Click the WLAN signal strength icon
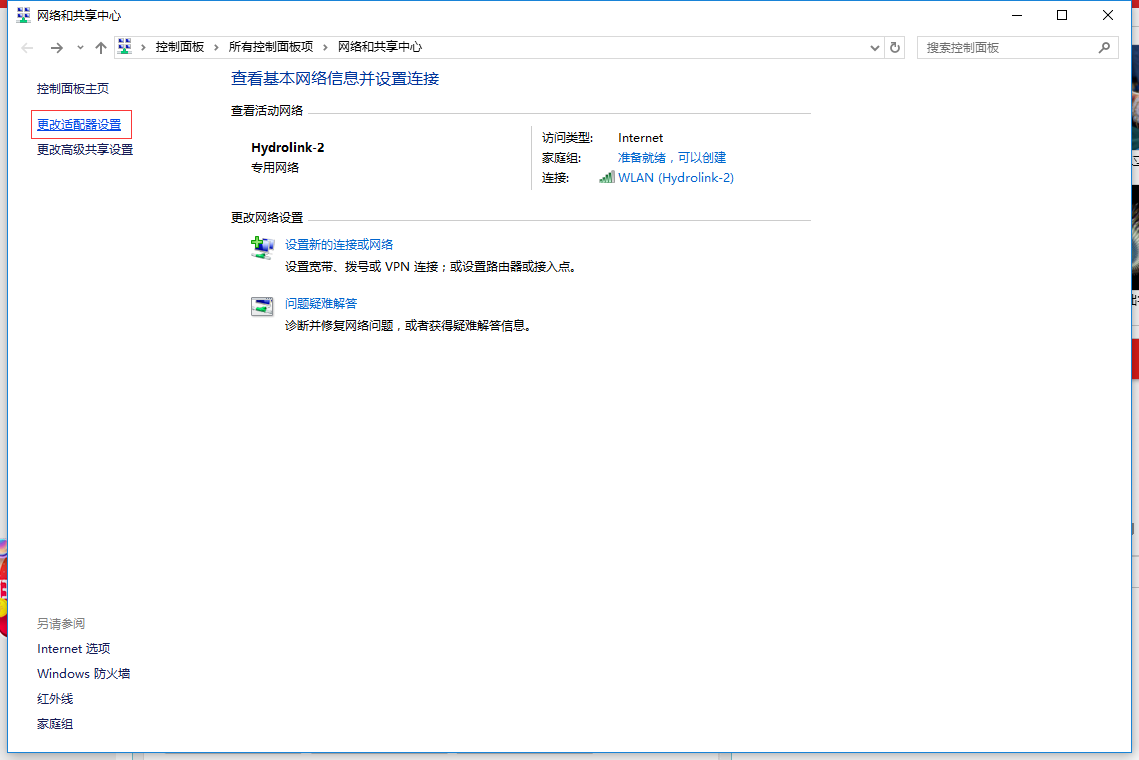 [607, 177]
